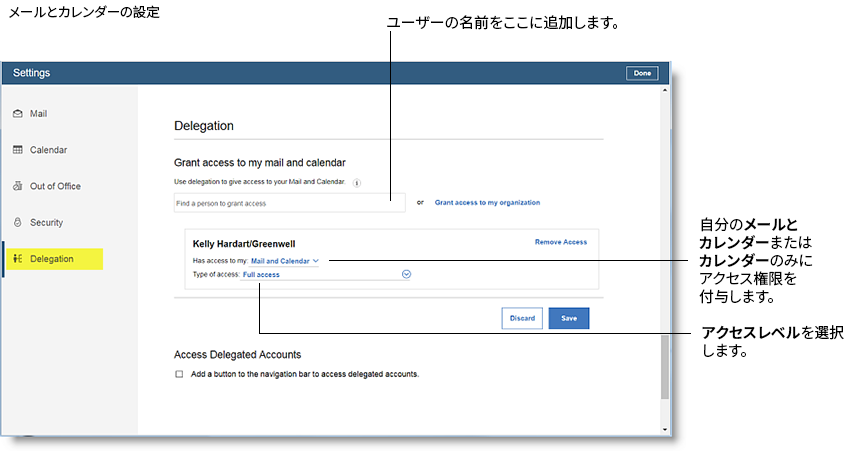Click the scrollbar up arrow
Screen dimensions: 860x451
tap(665, 90)
